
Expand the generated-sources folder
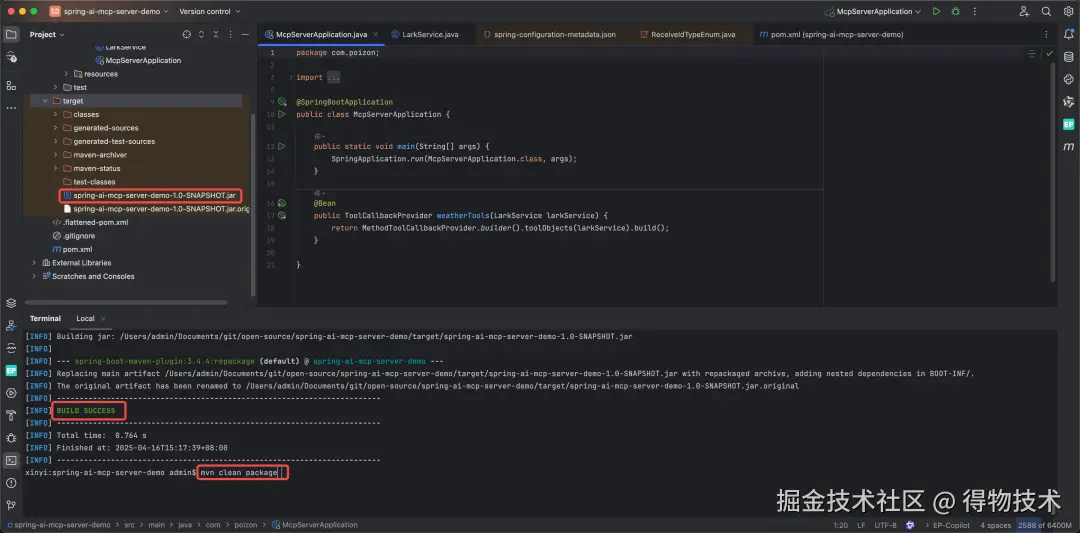point(56,128)
